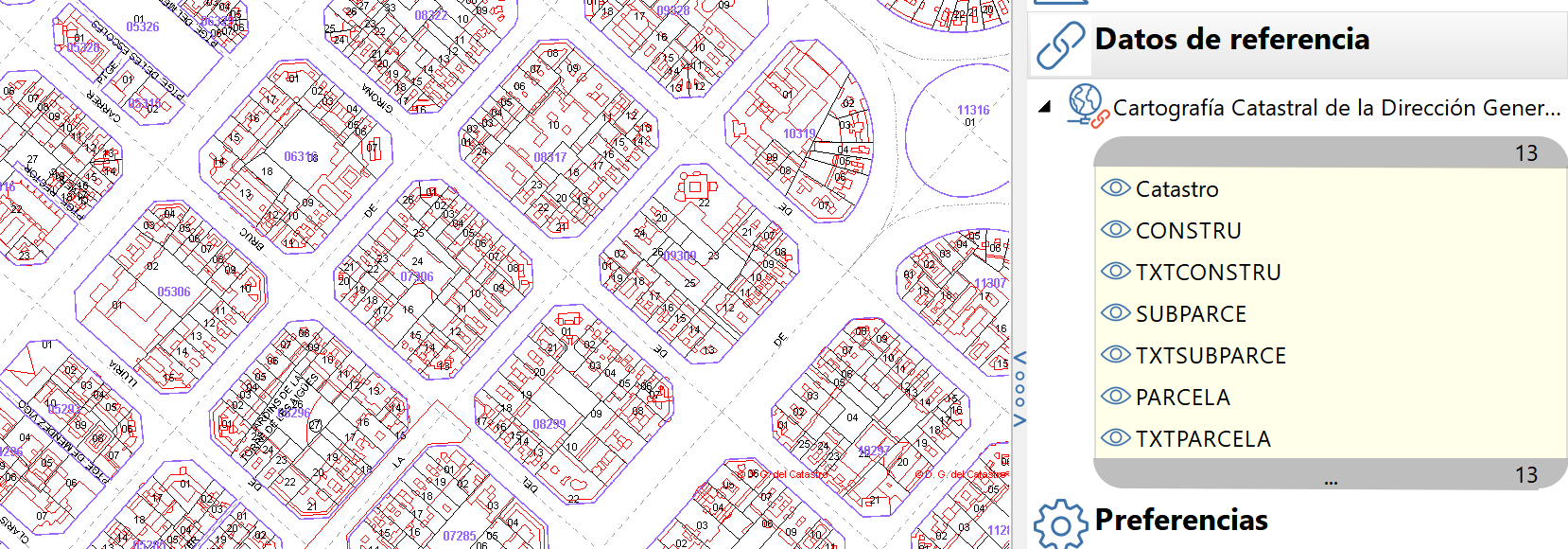Collapse the Cartografía Catastral tree node
This screenshot has width=1568, height=549.
pos(1045,107)
